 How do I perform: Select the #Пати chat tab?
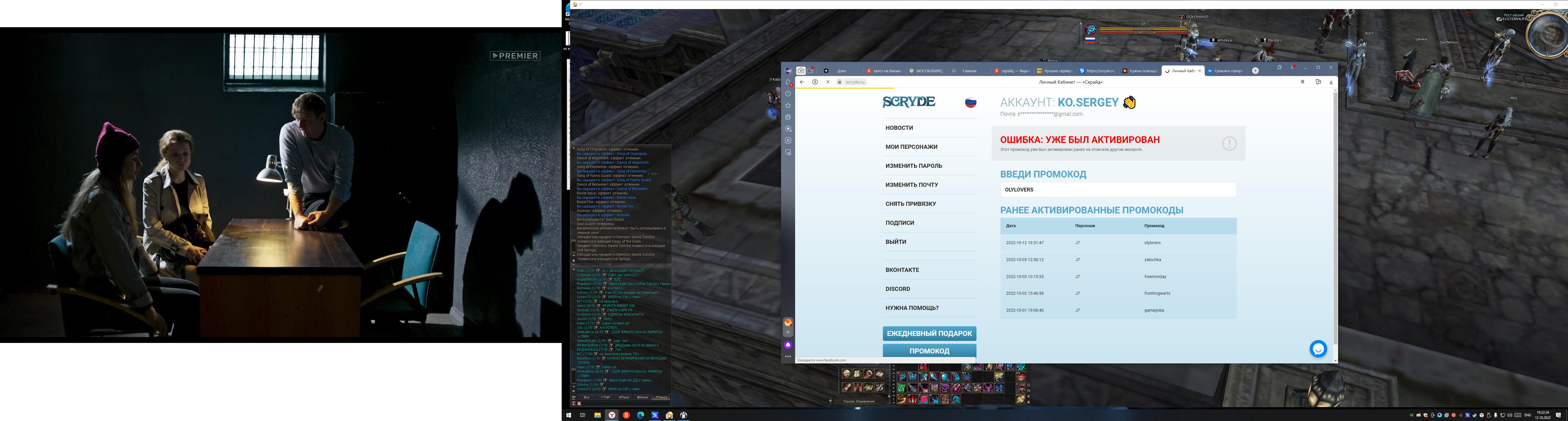(624, 397)
